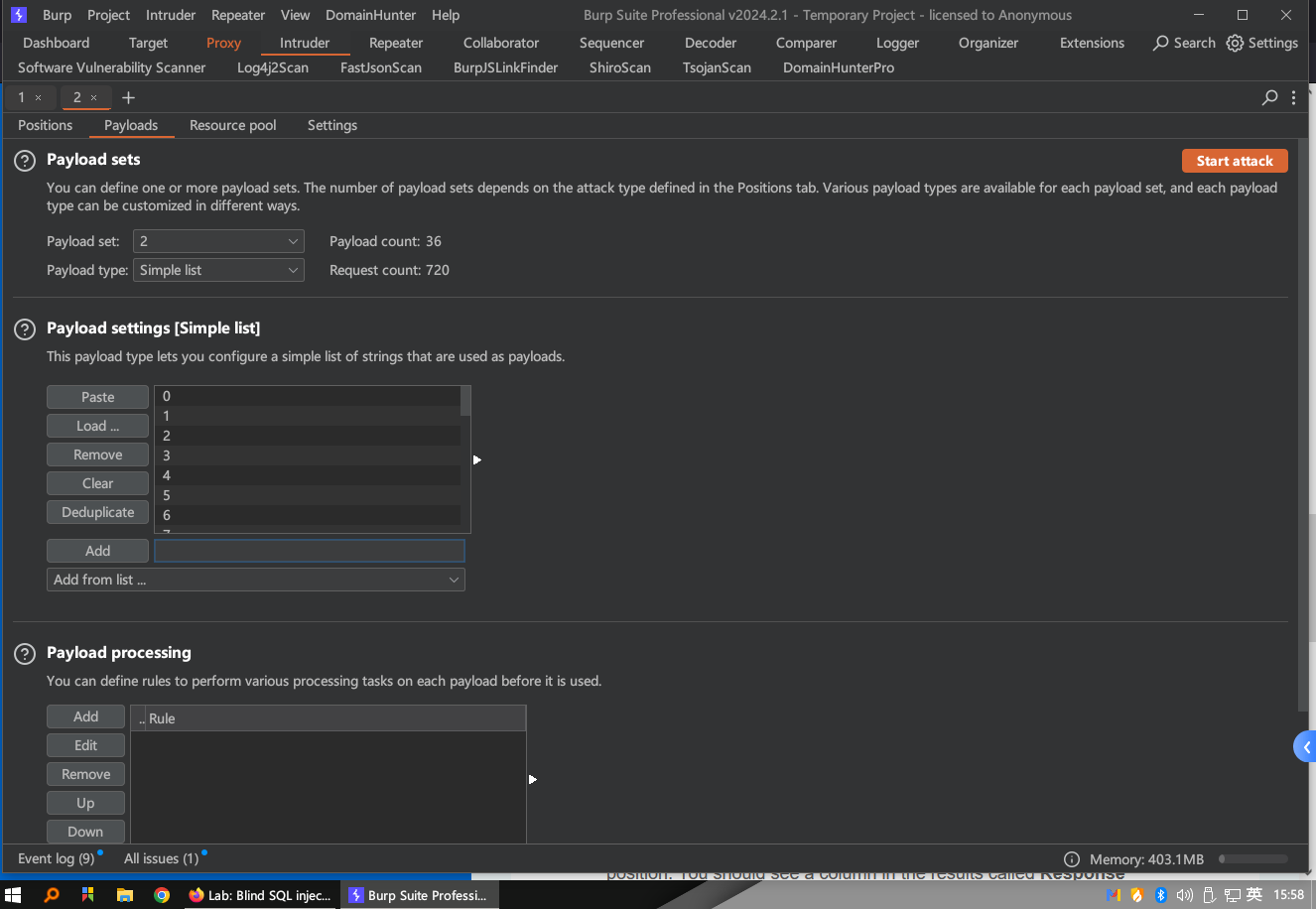Screen dimensions: 1316x909
Task: Click the payload processing Edit button
Action: [x=85, y=745]
